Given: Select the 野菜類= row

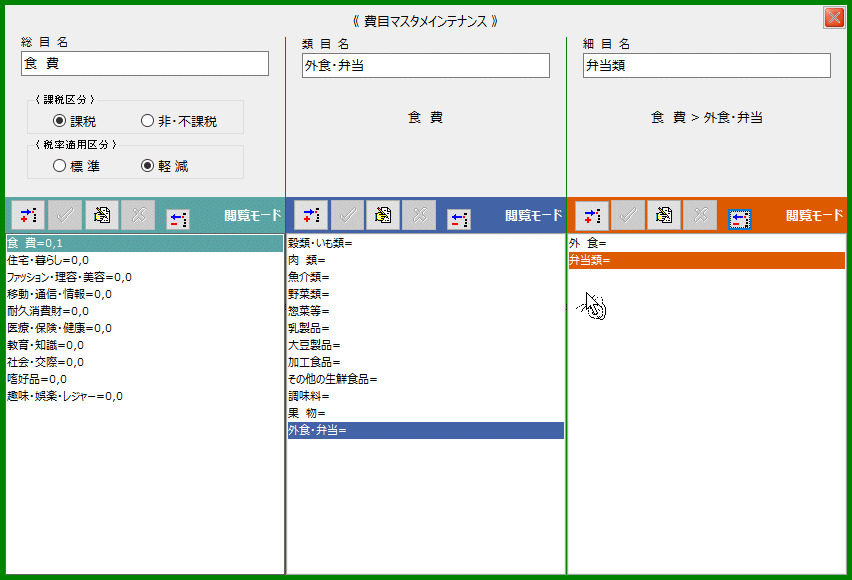Looking at the screenshot, I should coord(426,294).
